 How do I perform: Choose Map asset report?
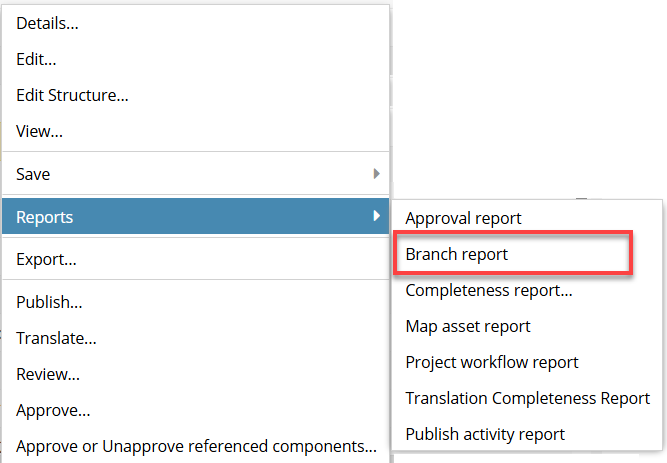coord(527,326)
